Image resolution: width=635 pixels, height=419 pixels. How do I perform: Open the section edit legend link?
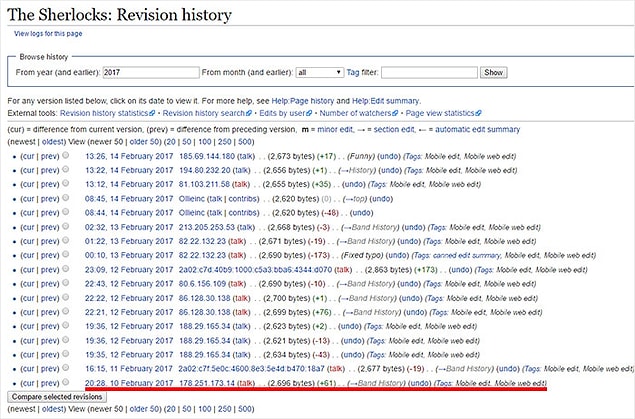click(x=394, y=130)
